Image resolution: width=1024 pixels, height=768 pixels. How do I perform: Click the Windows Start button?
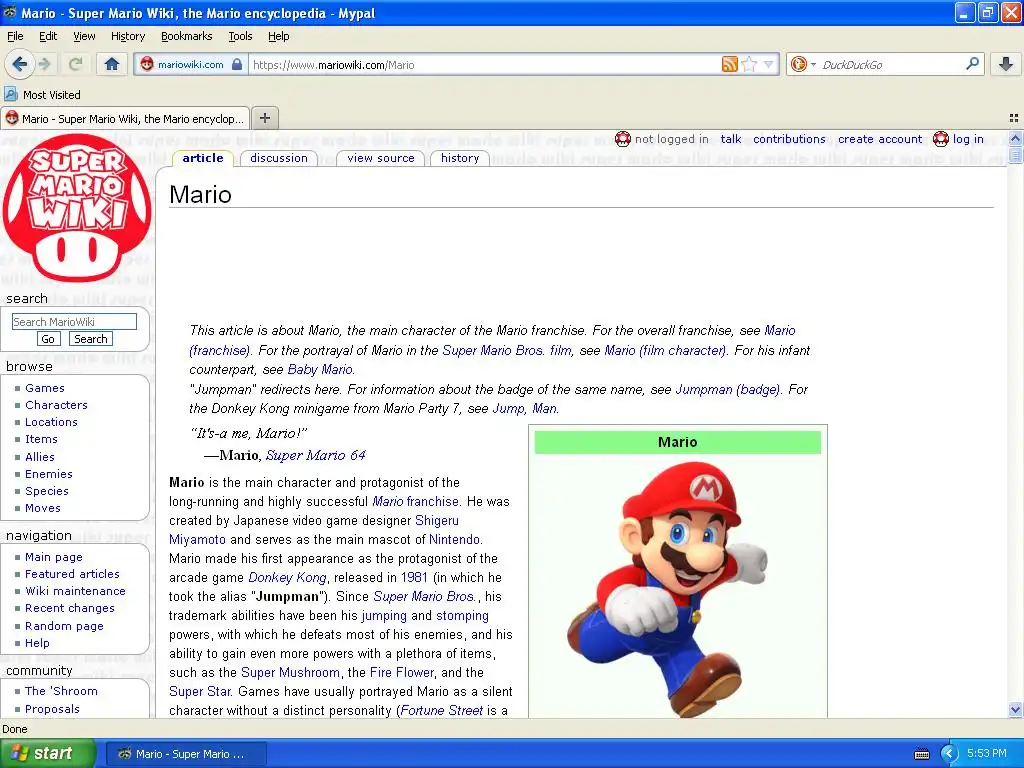48,754
